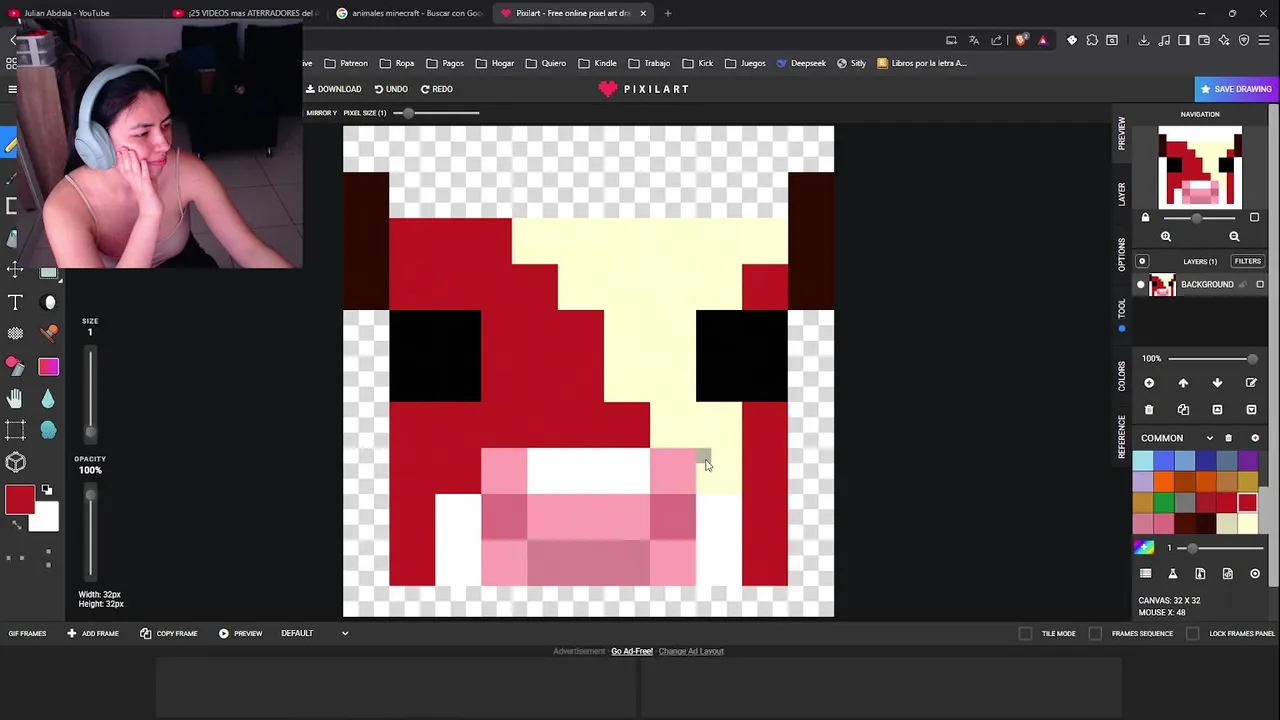Toggle the Mirror Y option
Viewport: 1280px width, 720px height.
321,113
